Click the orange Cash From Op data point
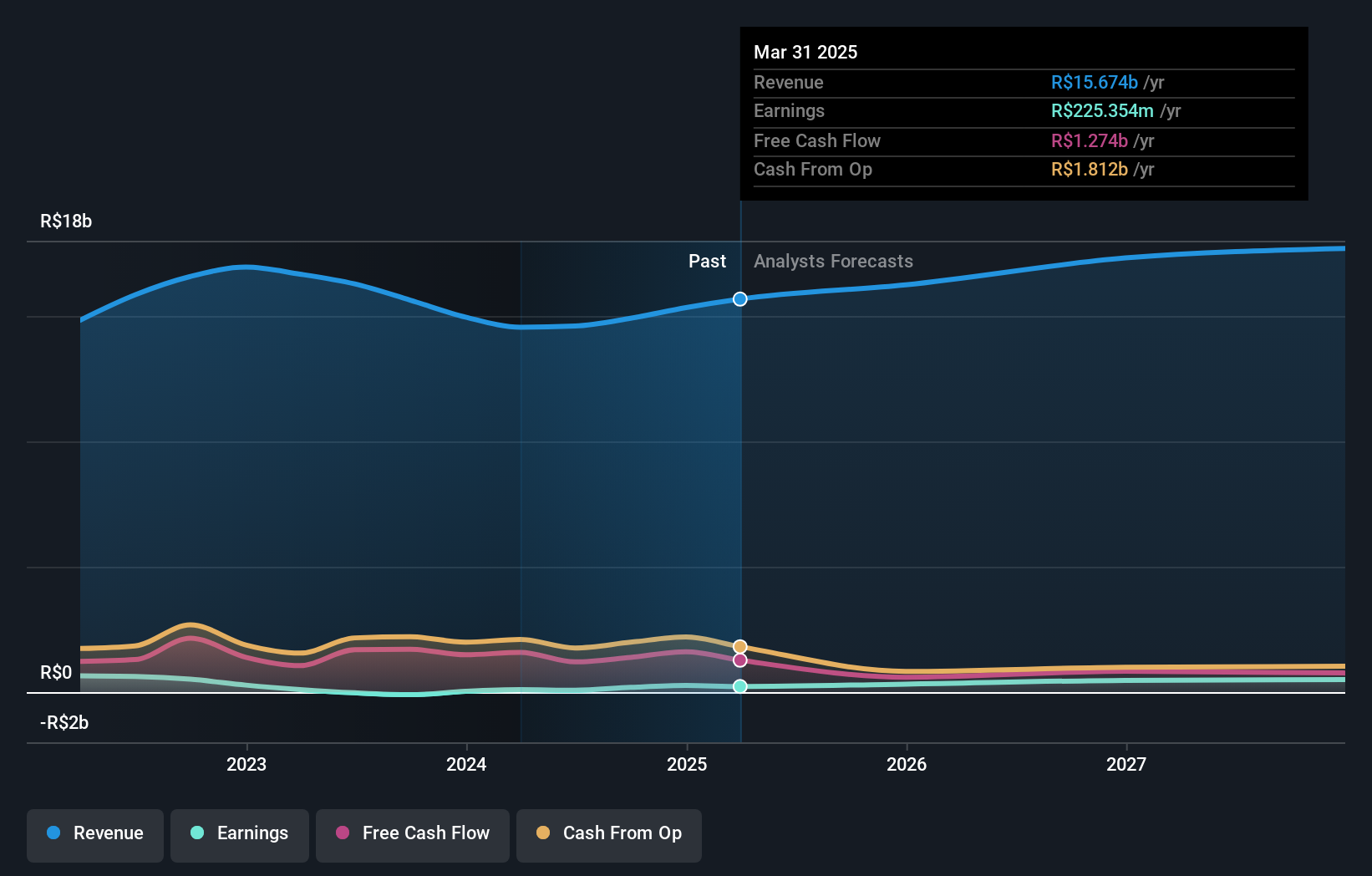The image size is (1372, 876). (740, 647)
